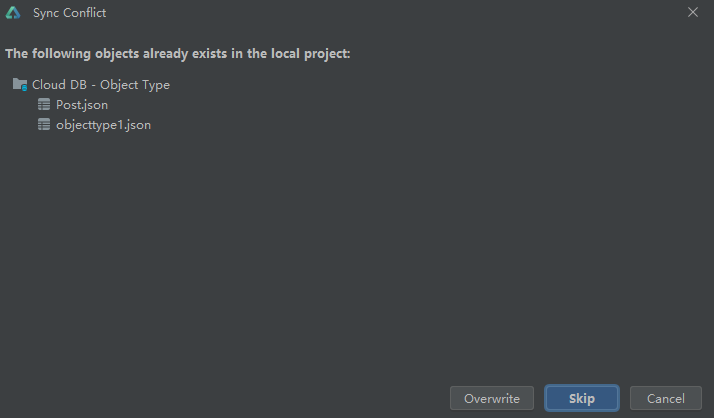
Task: Click the objecttype1.json table icon
Action: tap(44, 125)
